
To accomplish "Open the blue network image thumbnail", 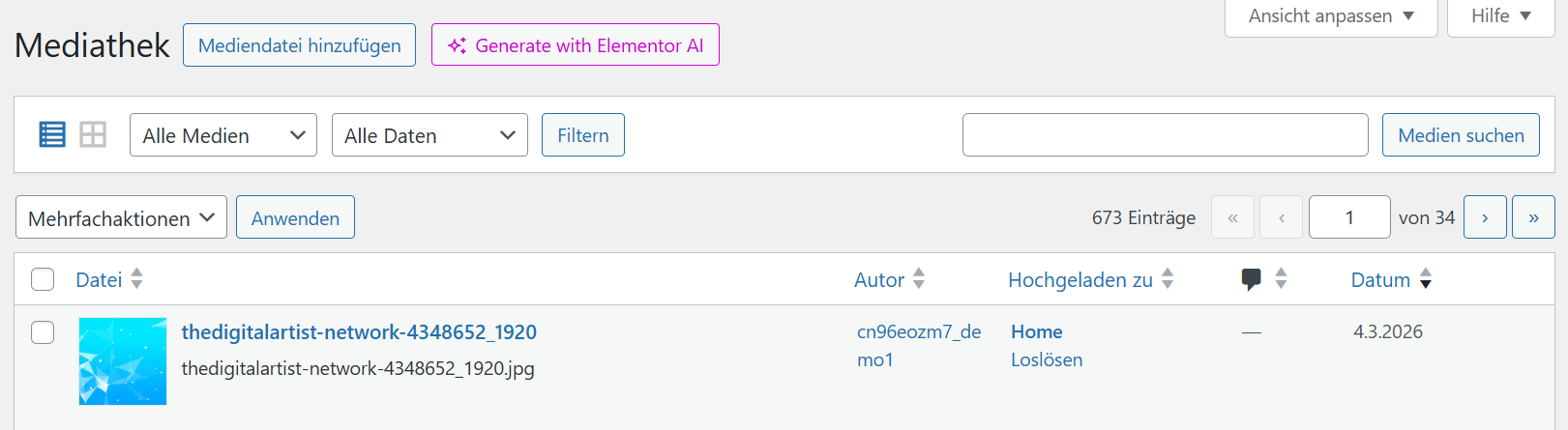I will [123, 361].
